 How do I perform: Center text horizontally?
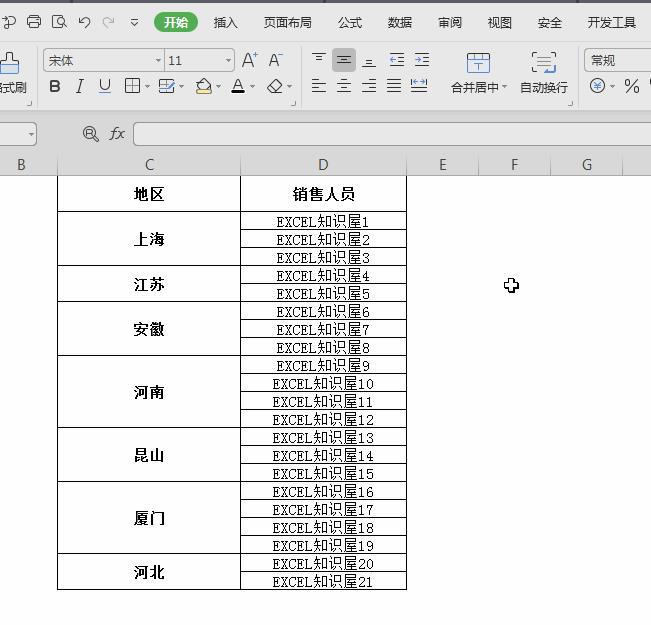pyautogui.click(x=344, y=86)
